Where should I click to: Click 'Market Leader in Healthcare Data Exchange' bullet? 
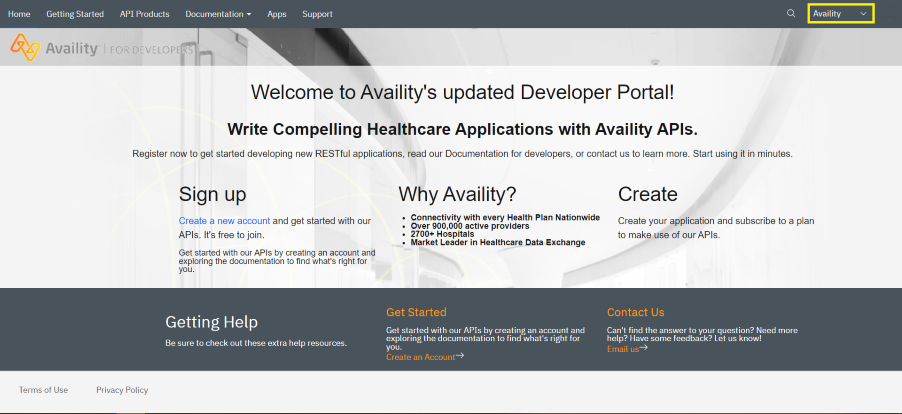coord(498,242)
